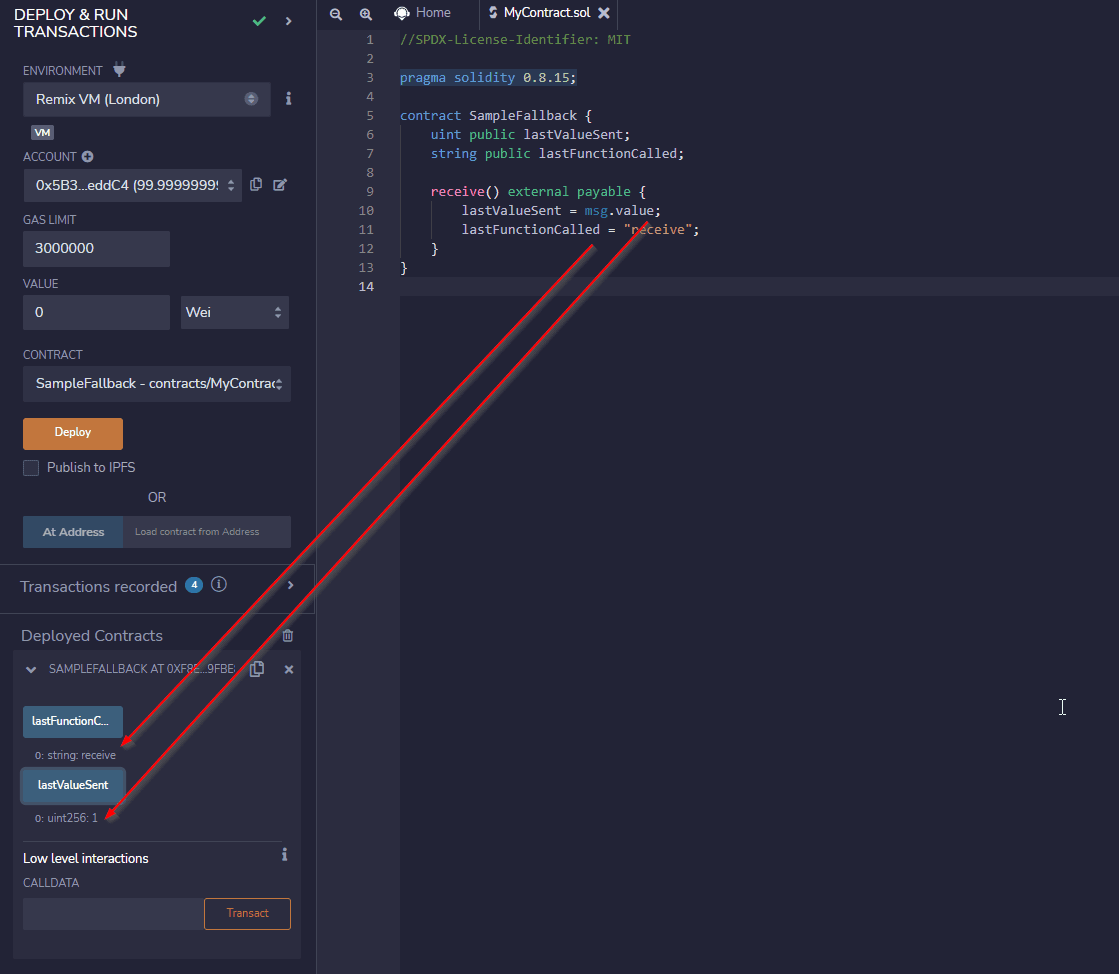Open the Wei unit dropdown
The height and width of the screenshot is (974, 1119).
(234, 313)
